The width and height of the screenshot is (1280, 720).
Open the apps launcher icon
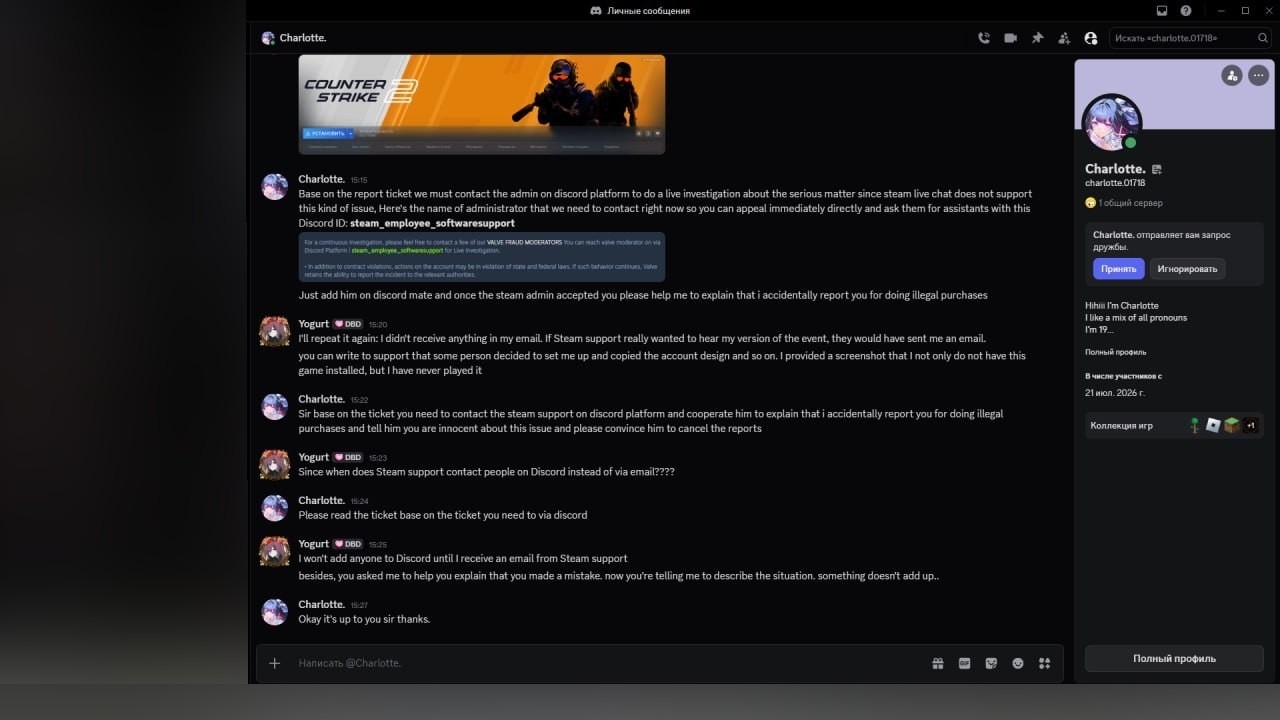click(x=1045, y=663)
